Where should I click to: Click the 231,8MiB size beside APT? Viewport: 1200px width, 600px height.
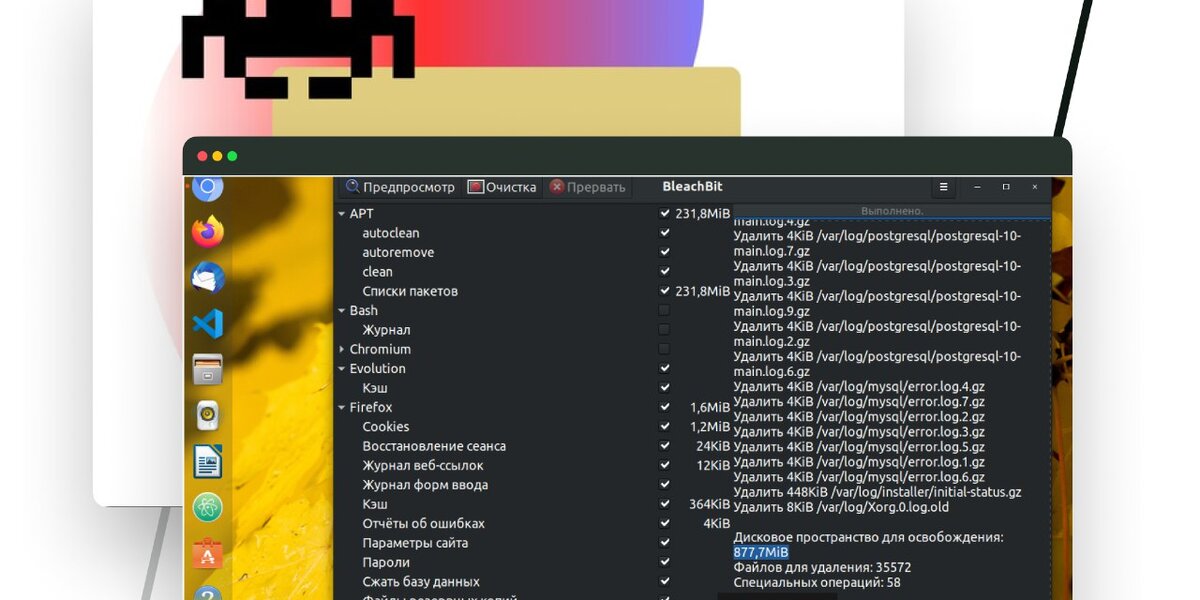pyautogui.click(x=703, y=214)
